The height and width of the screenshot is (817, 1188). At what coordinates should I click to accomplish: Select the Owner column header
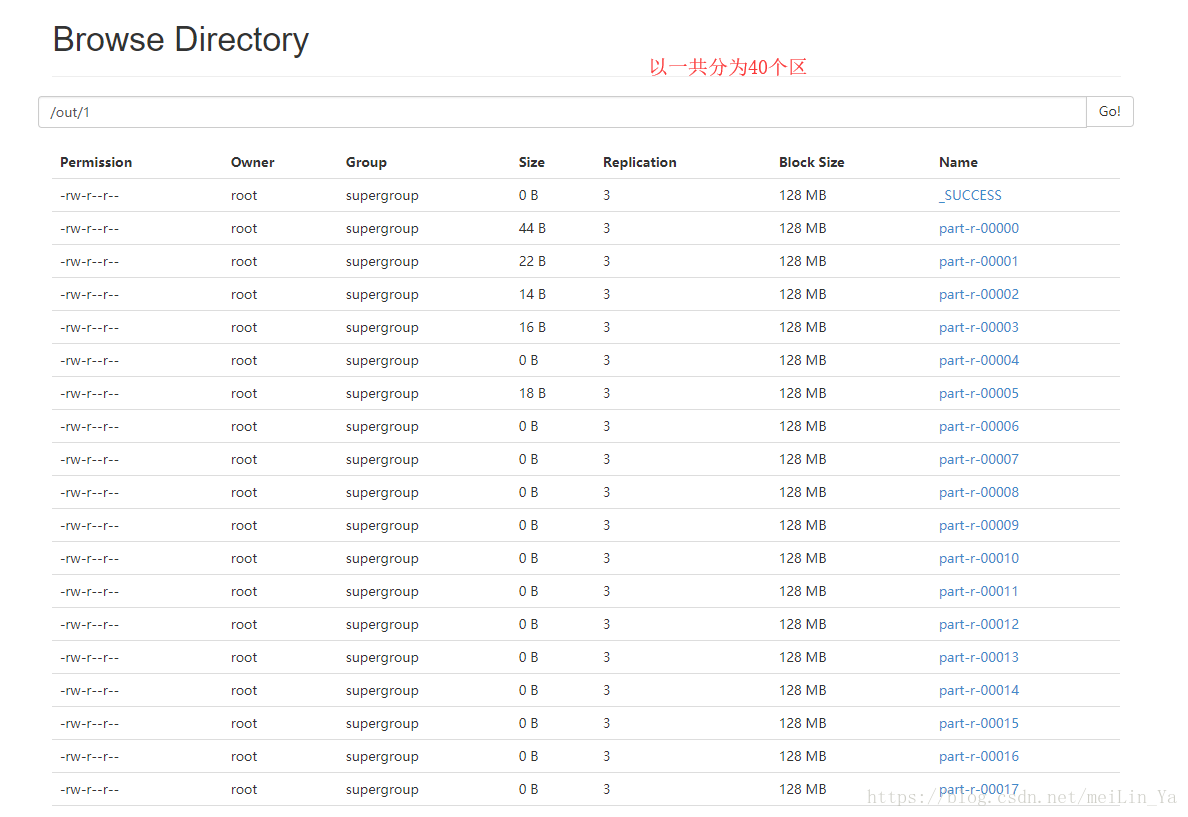tap(252, 162)
